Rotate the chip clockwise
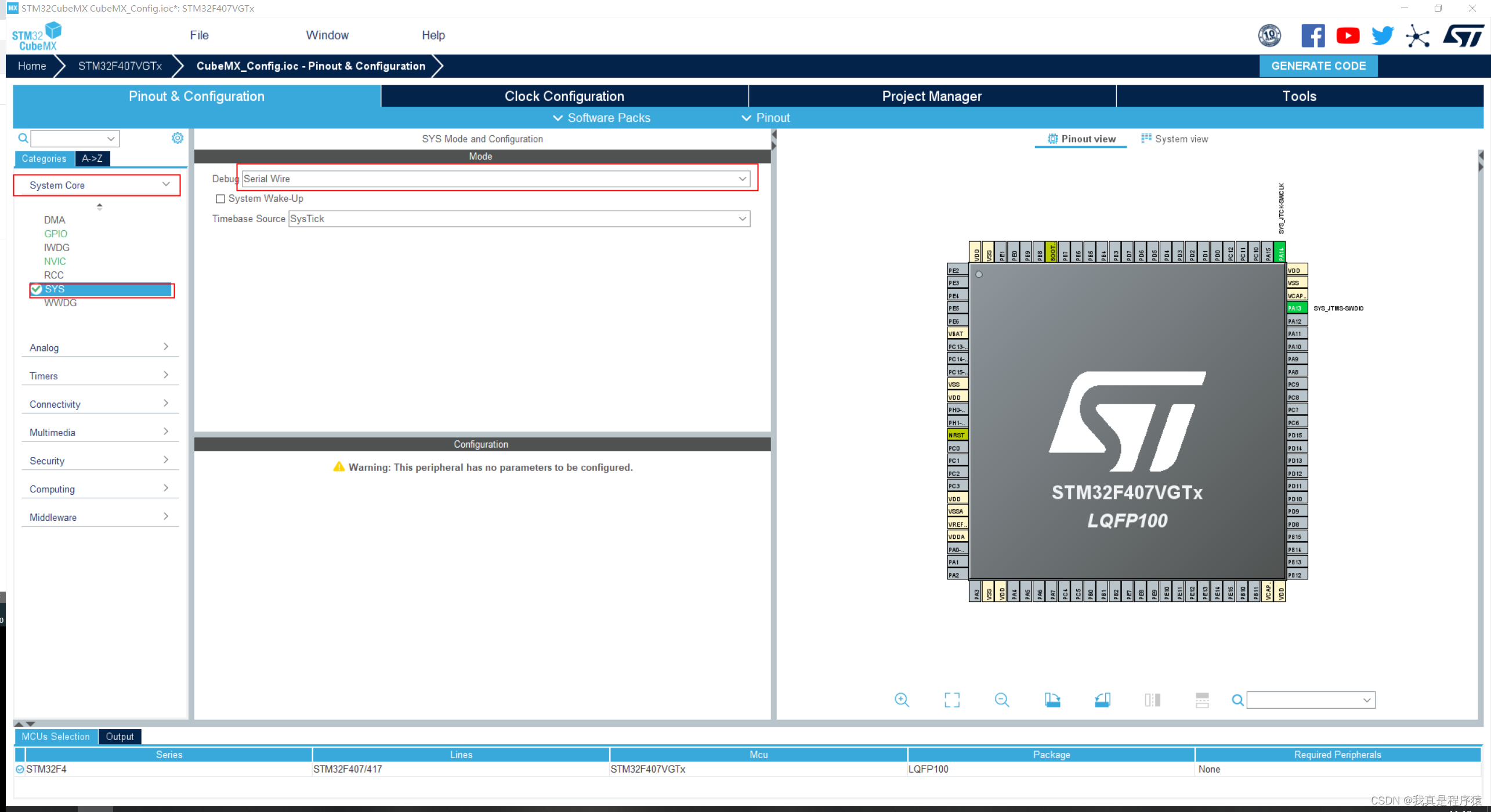 (x=1052, y=700)
